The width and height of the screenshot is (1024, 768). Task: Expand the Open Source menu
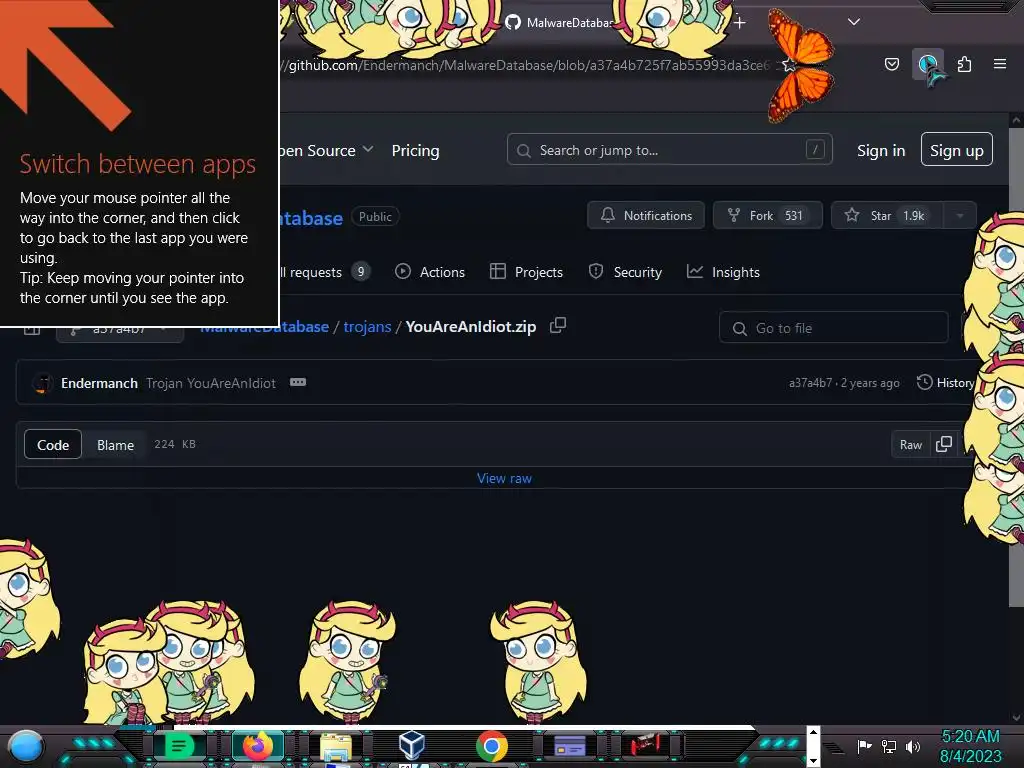pyautogui.click(x=326, y=151)
